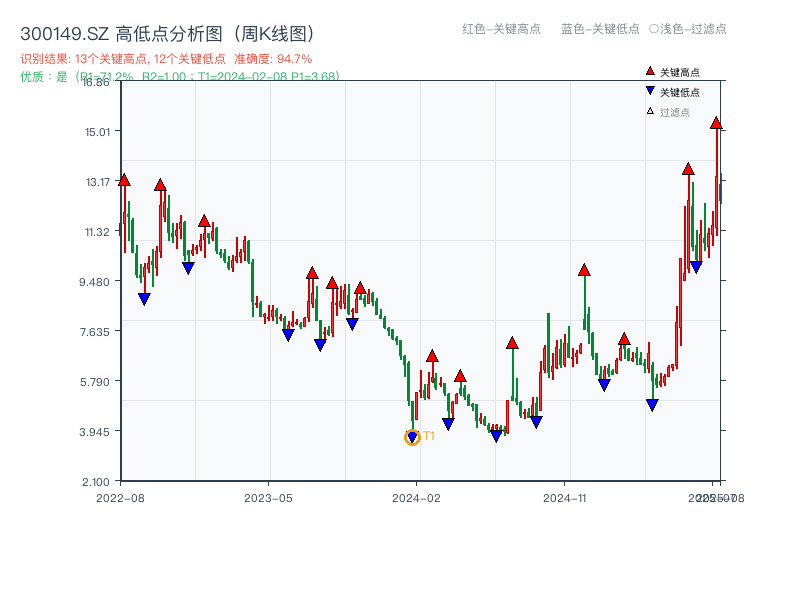Click the 15.01 y-axis label
Screen dimensions: 800x600
coord(97,132)
